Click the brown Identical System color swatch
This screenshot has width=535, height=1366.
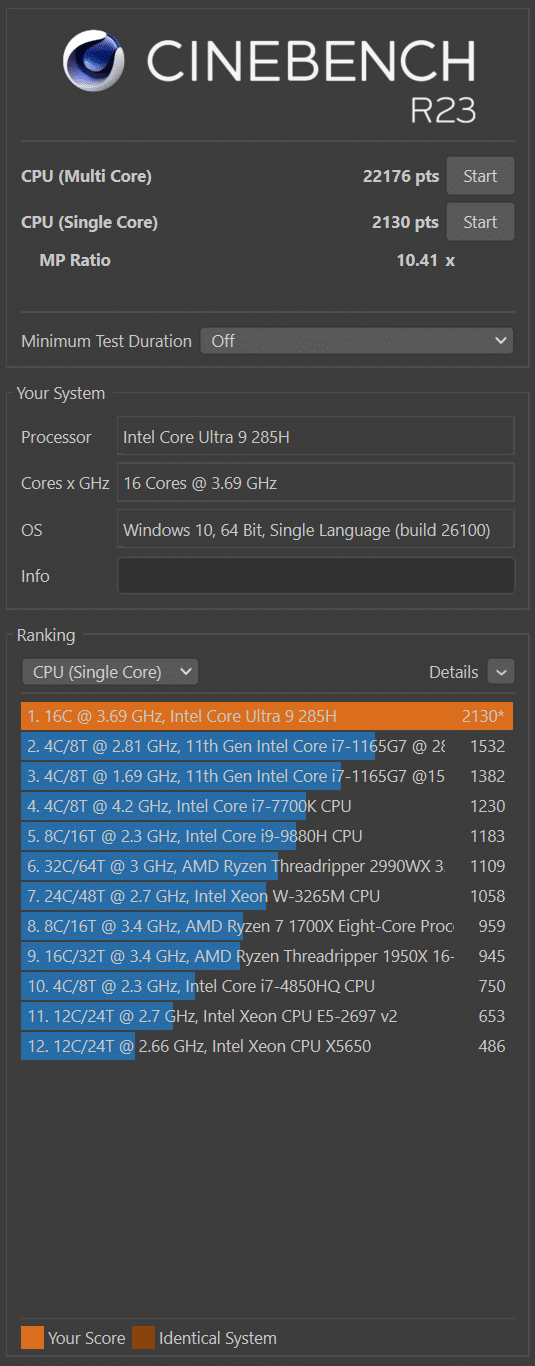(x=143, y=1338)
